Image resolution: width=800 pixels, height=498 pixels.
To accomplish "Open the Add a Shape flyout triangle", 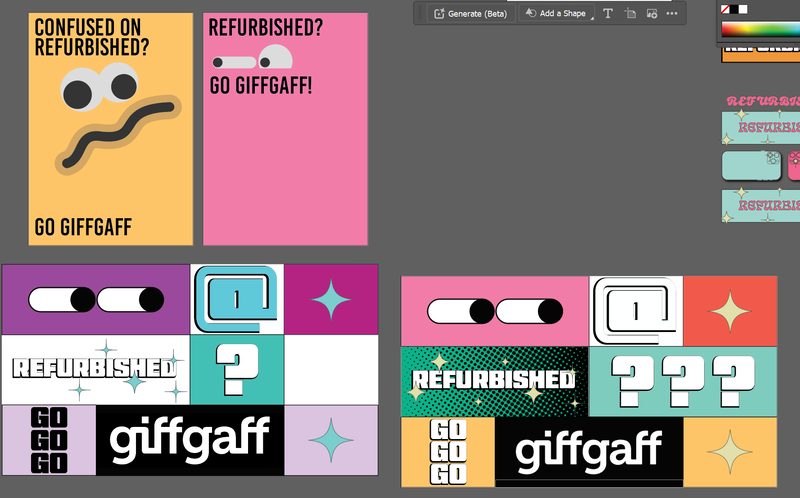I will [x=592, y=19].
